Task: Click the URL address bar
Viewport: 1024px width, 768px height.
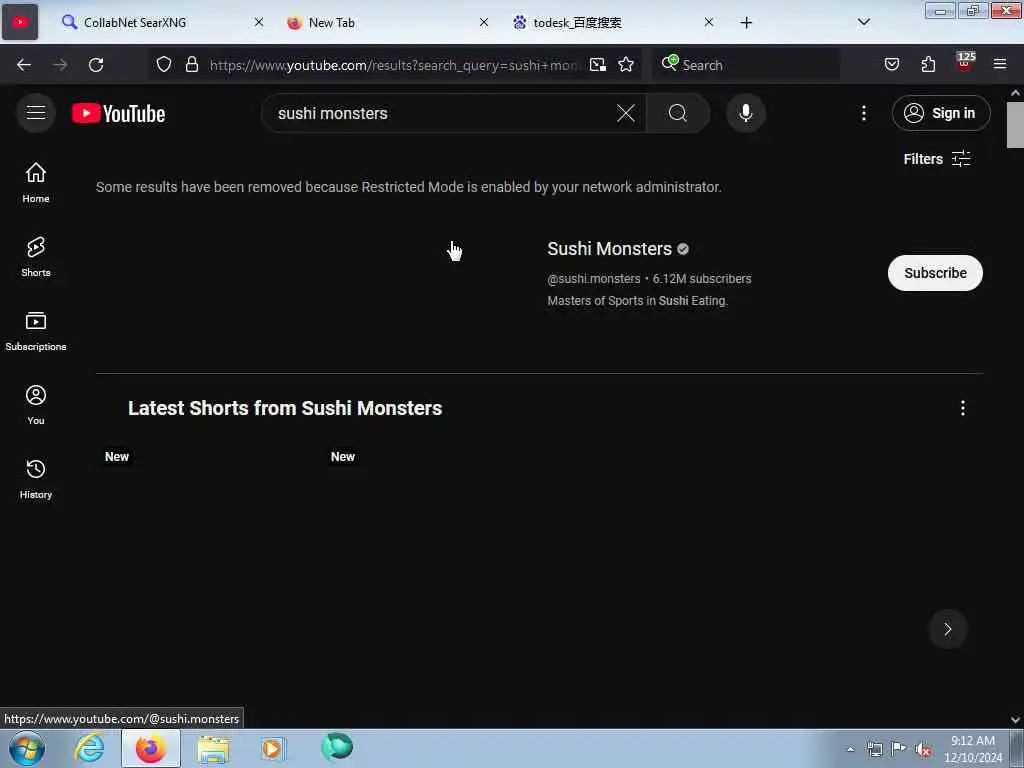Action: click(394, 65)
